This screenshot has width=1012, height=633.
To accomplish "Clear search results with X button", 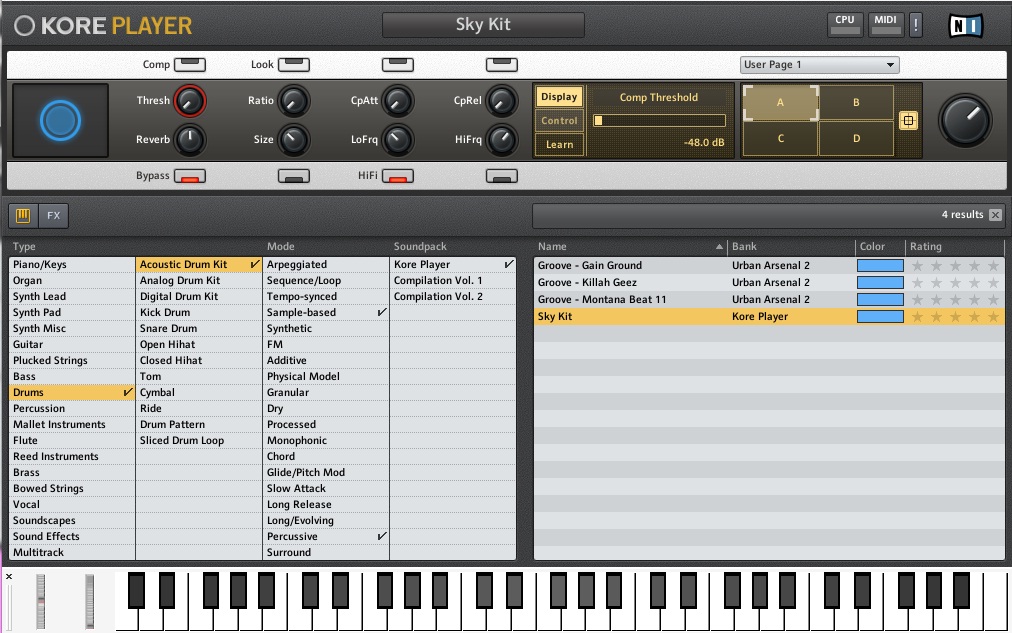I will tap(995, 215).
